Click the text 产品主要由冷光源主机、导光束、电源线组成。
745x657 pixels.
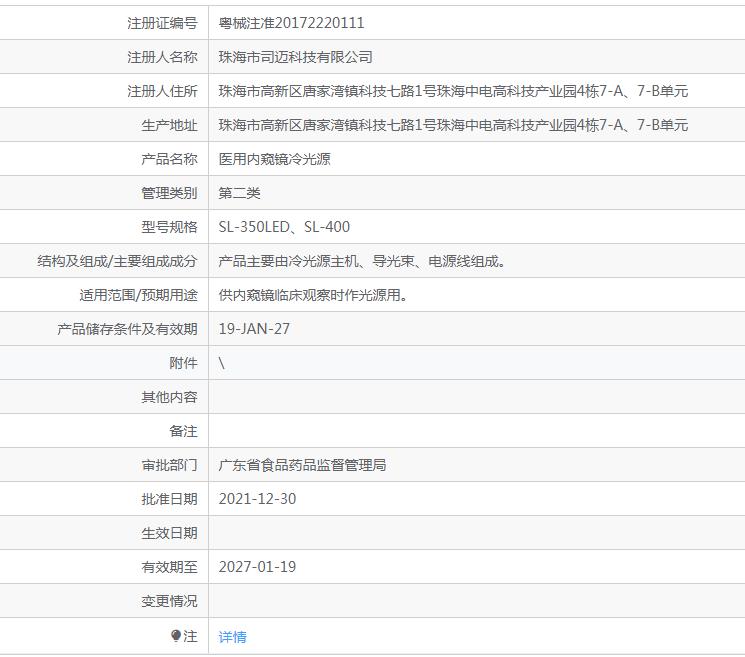(362, 261)
